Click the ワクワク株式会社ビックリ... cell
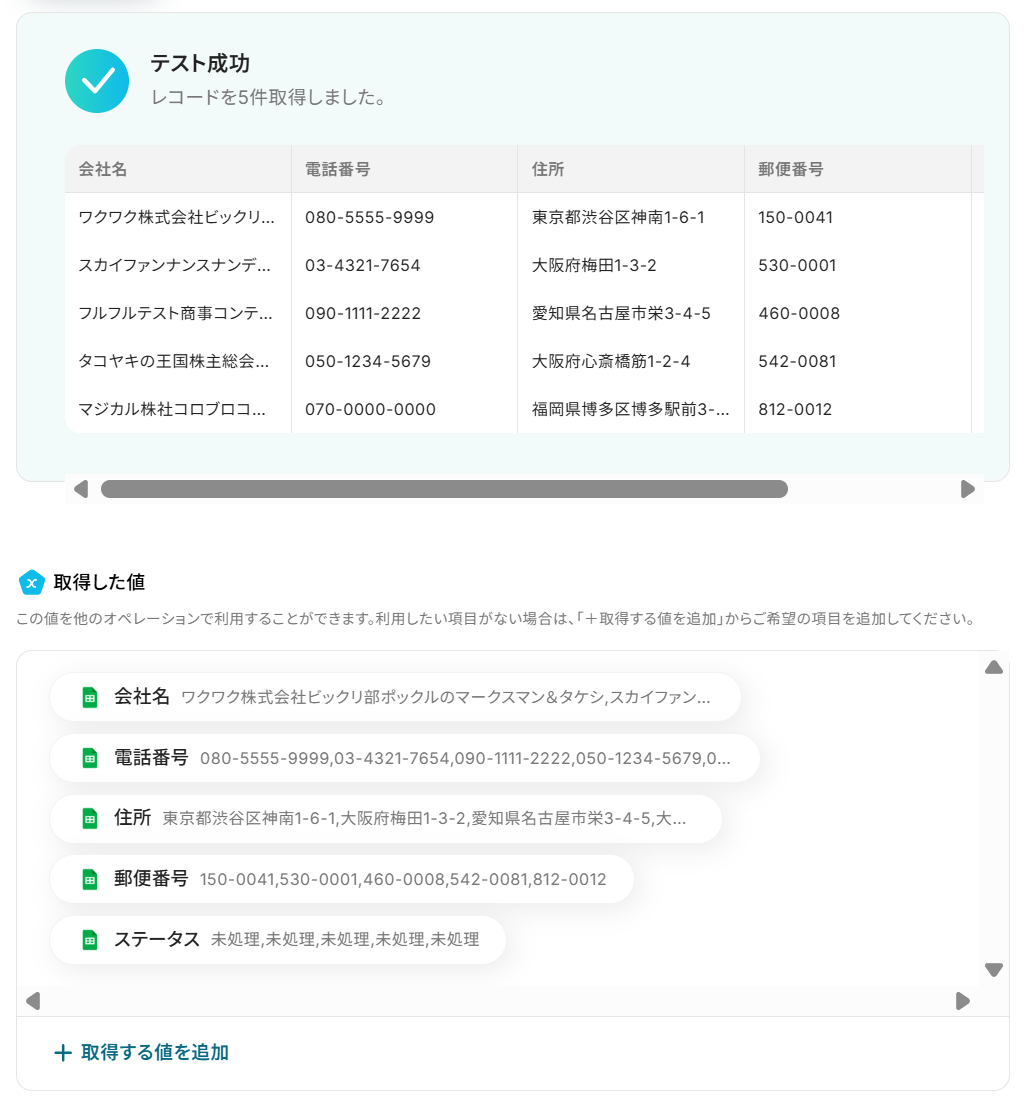 178,217
